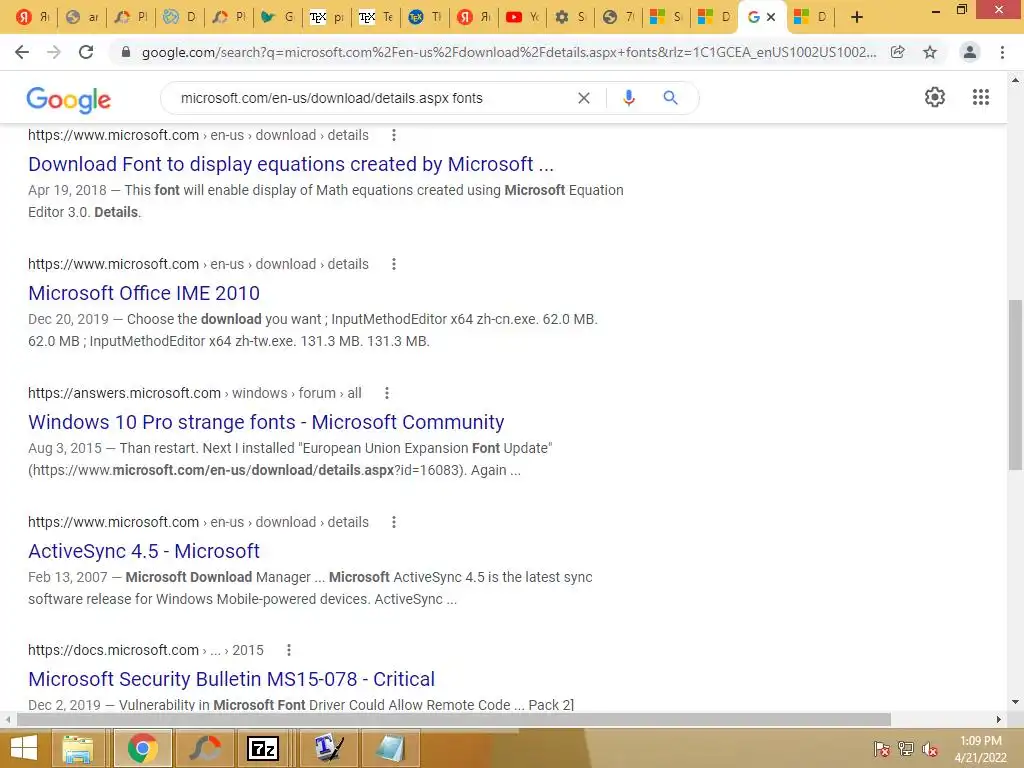
Task: Open Microsoft Office IME 2010 result
Action: (144, 293)
